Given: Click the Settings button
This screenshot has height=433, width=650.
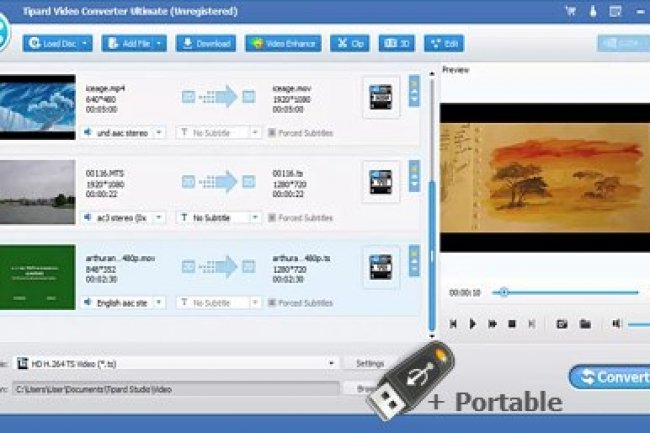Looking at the screenshot, I should pos(369,363).
